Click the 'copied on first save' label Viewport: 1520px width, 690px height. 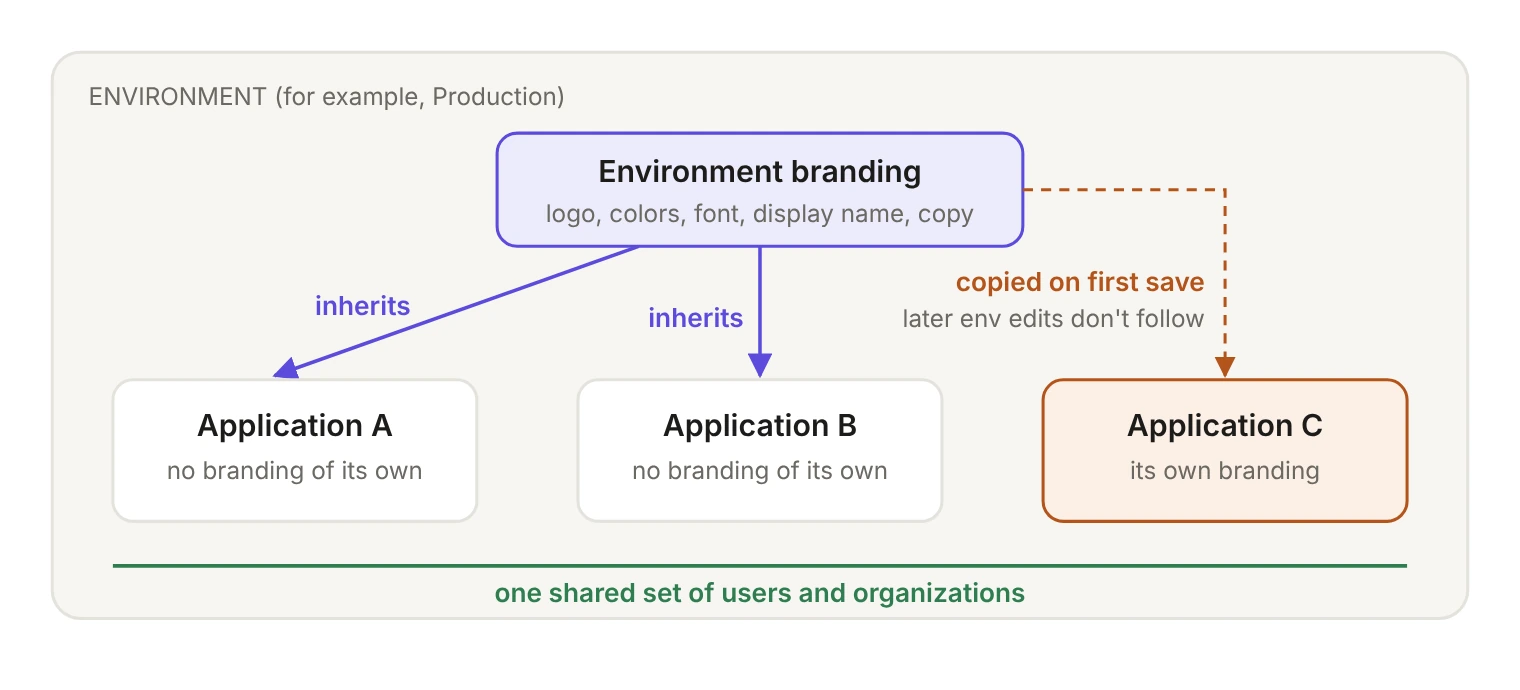1080,282
